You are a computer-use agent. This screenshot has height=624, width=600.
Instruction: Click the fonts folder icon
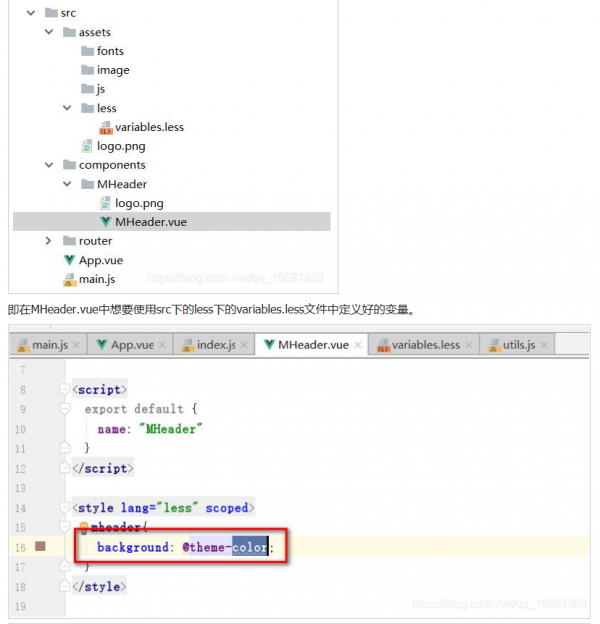tap(87, 51)
